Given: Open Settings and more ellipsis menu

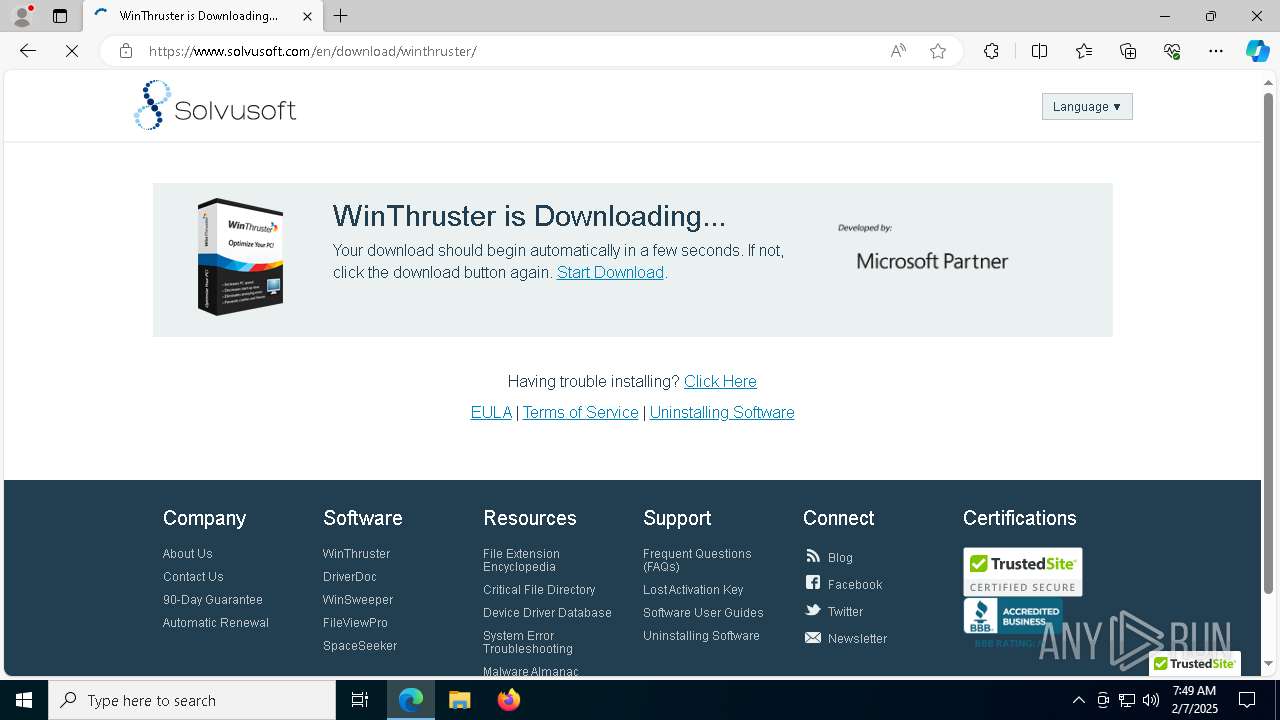Looking at the screenshot, I should tap(1216, 51).
